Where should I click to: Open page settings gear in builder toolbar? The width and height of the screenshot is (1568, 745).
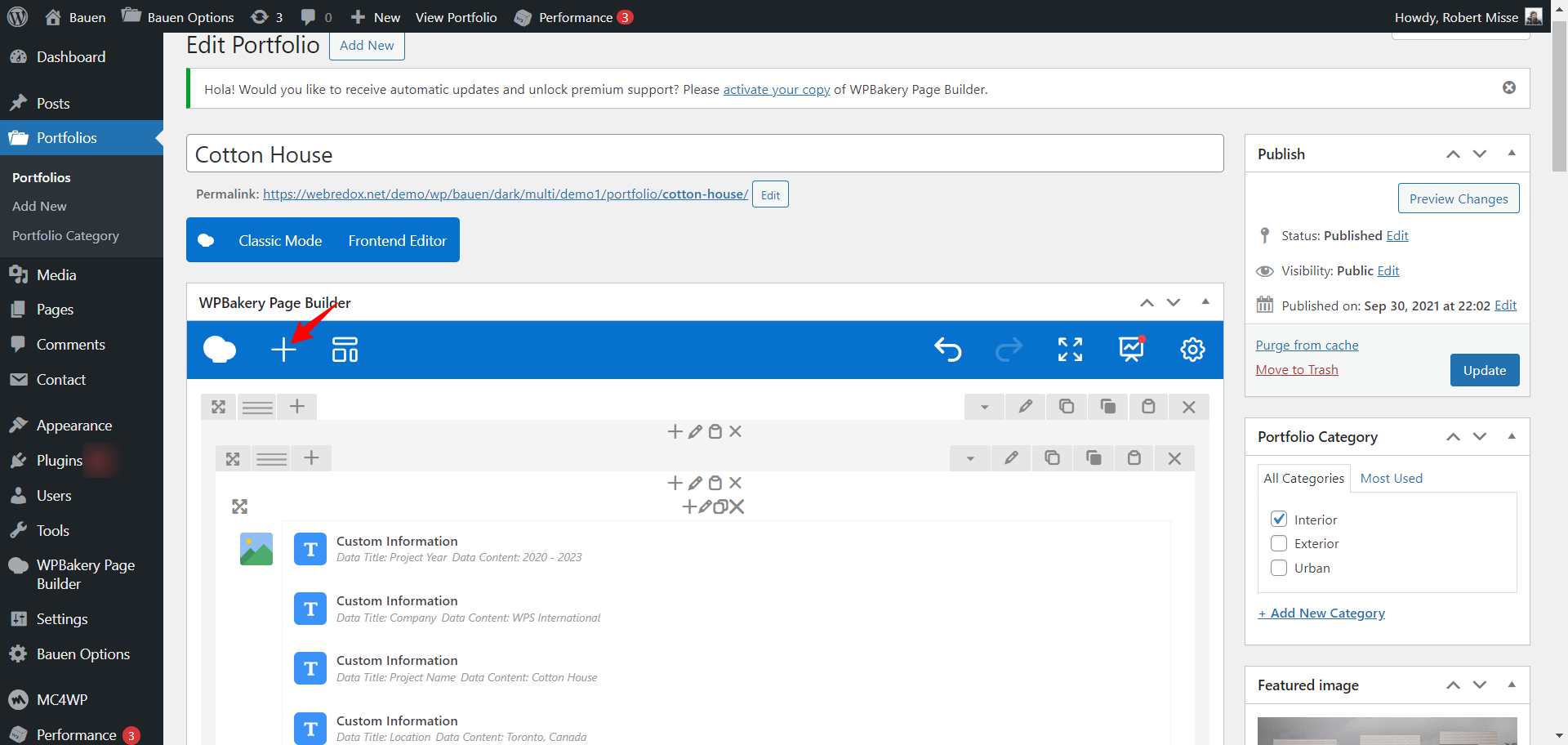(x=1192, y=350)
